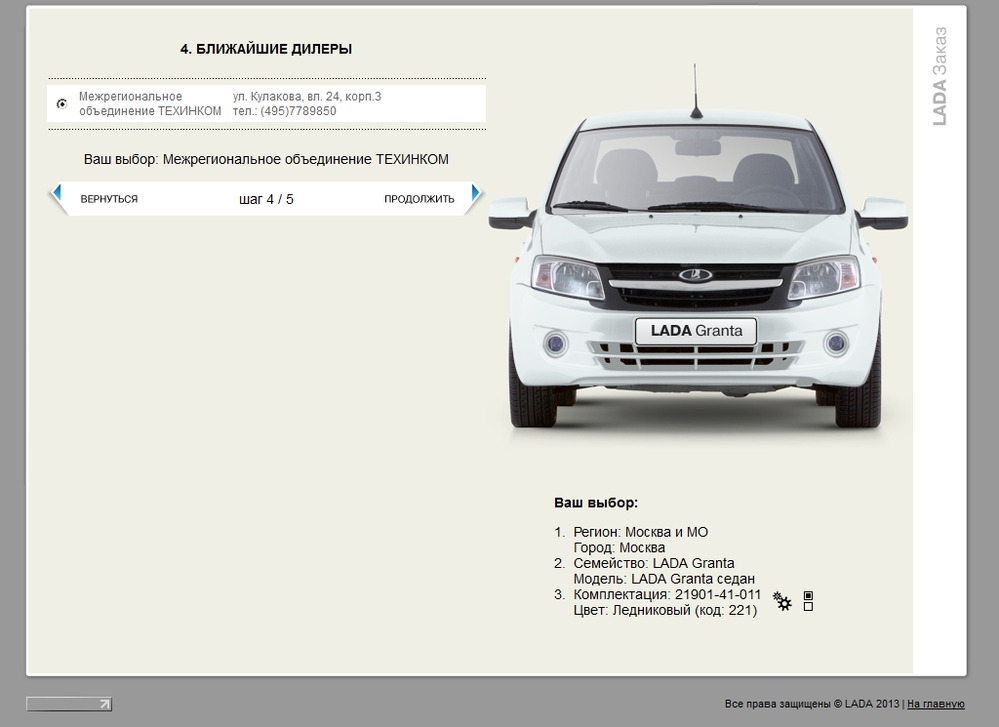Select the Межрегиональное объединение ТЕХИНКОМ radio button
999x727 pixels.
tap(62, 103)
